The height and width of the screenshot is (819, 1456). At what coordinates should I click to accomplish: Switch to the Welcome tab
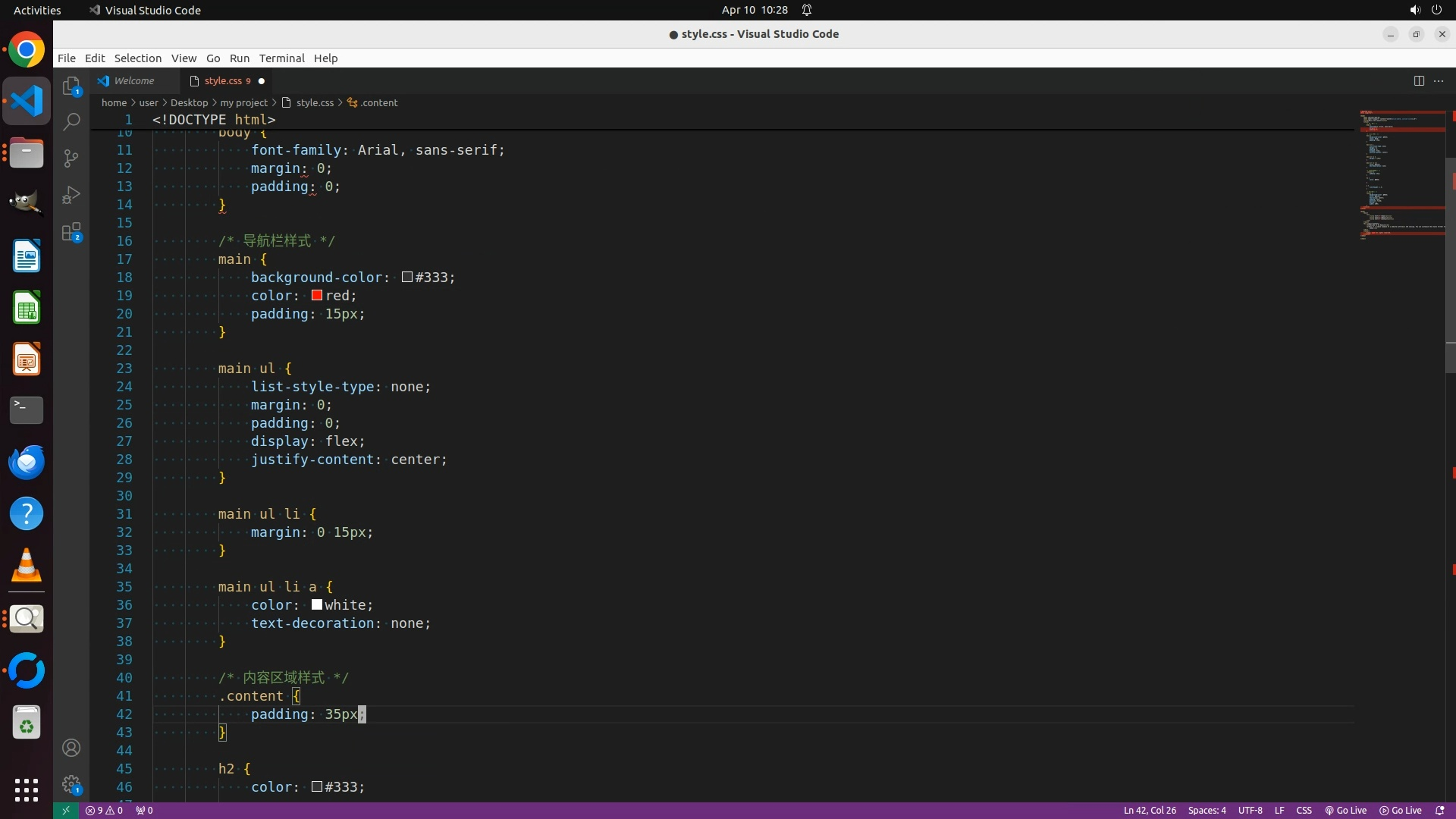click(x=133, y=81)
